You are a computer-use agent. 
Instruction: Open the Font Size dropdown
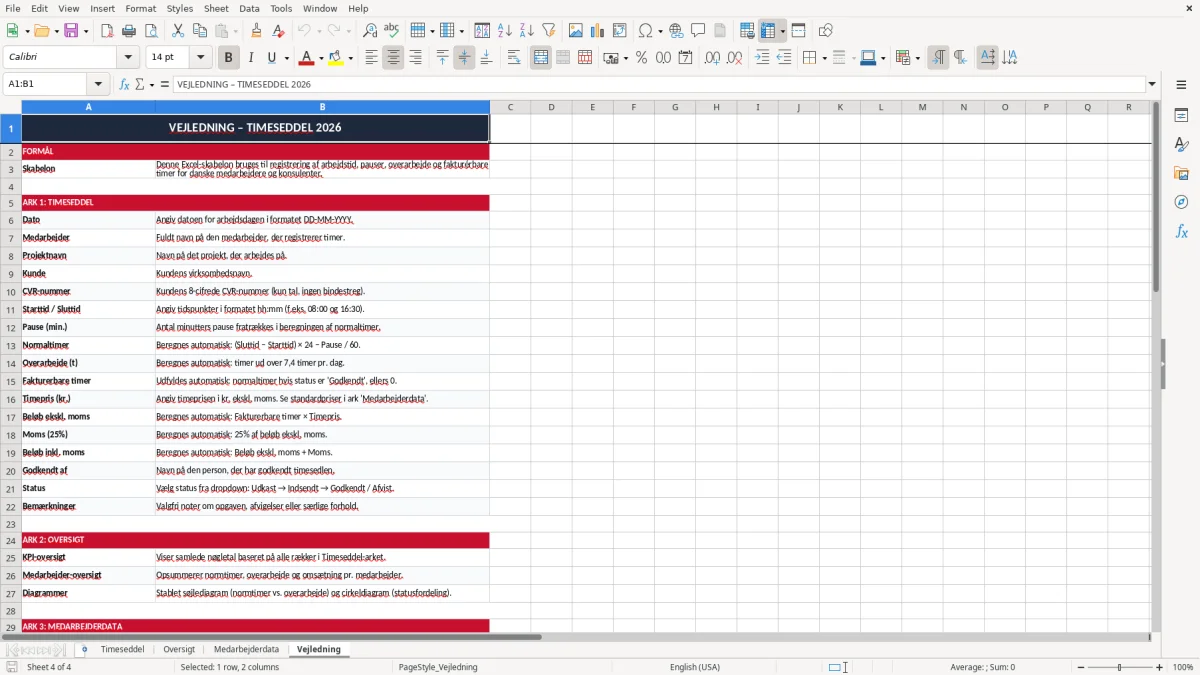coord(201,58)
